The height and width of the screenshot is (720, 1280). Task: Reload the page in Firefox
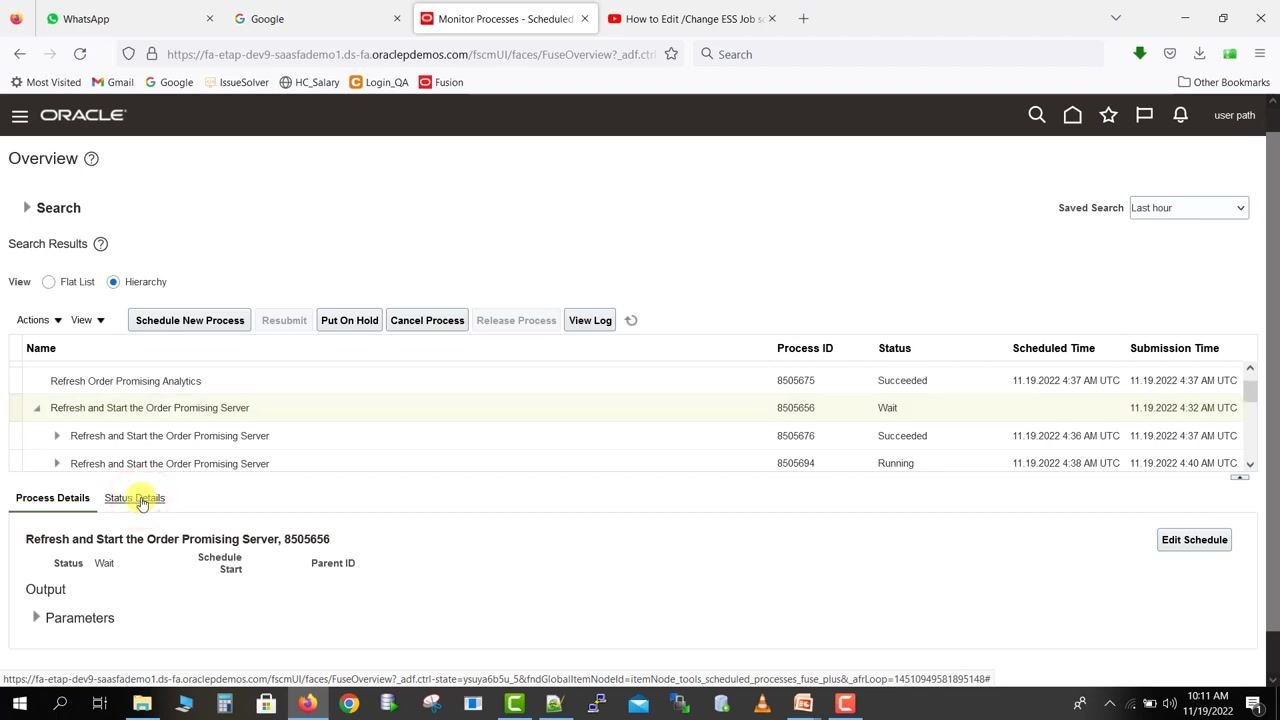tap(80, 54)
